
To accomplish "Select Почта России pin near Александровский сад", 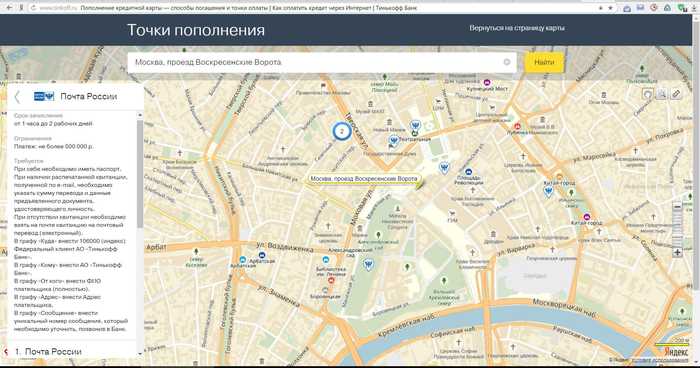I will 368,265.
